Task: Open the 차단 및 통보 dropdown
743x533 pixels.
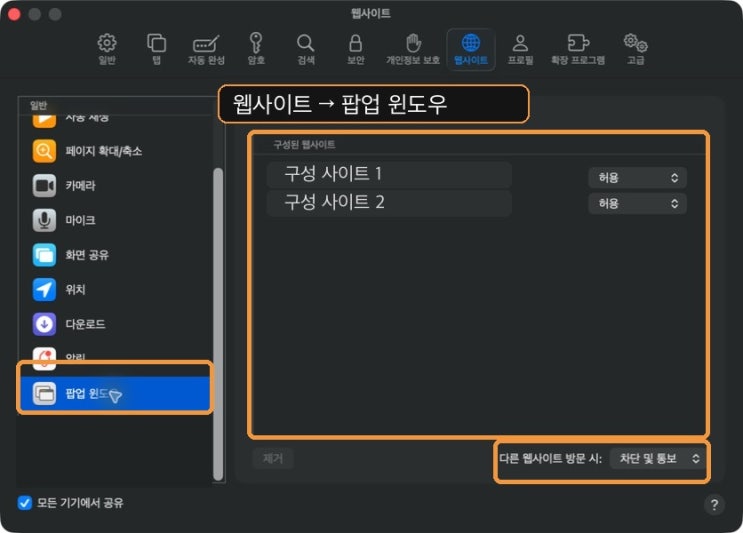Action: pyautogui.click(x=657, y=458)
